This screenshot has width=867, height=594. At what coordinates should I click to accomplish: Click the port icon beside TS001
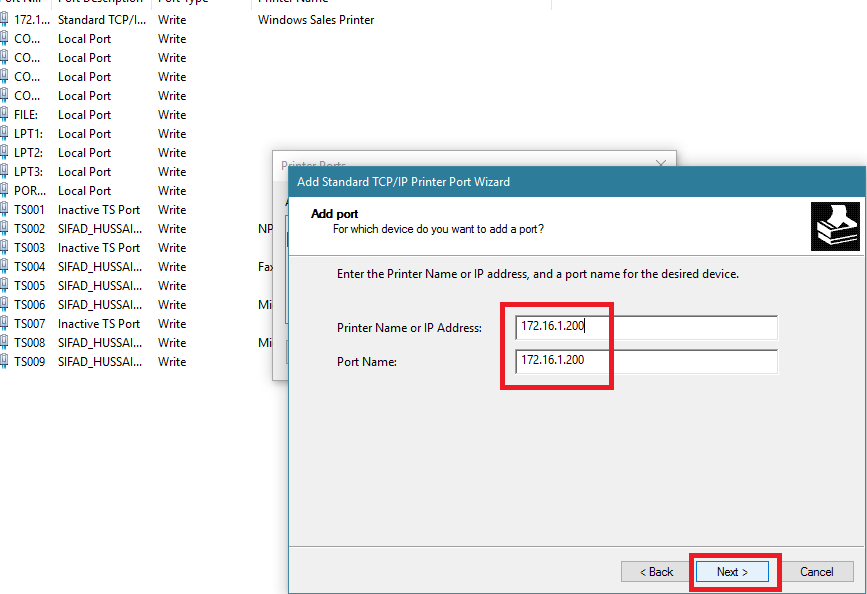(x=4, y=210)
